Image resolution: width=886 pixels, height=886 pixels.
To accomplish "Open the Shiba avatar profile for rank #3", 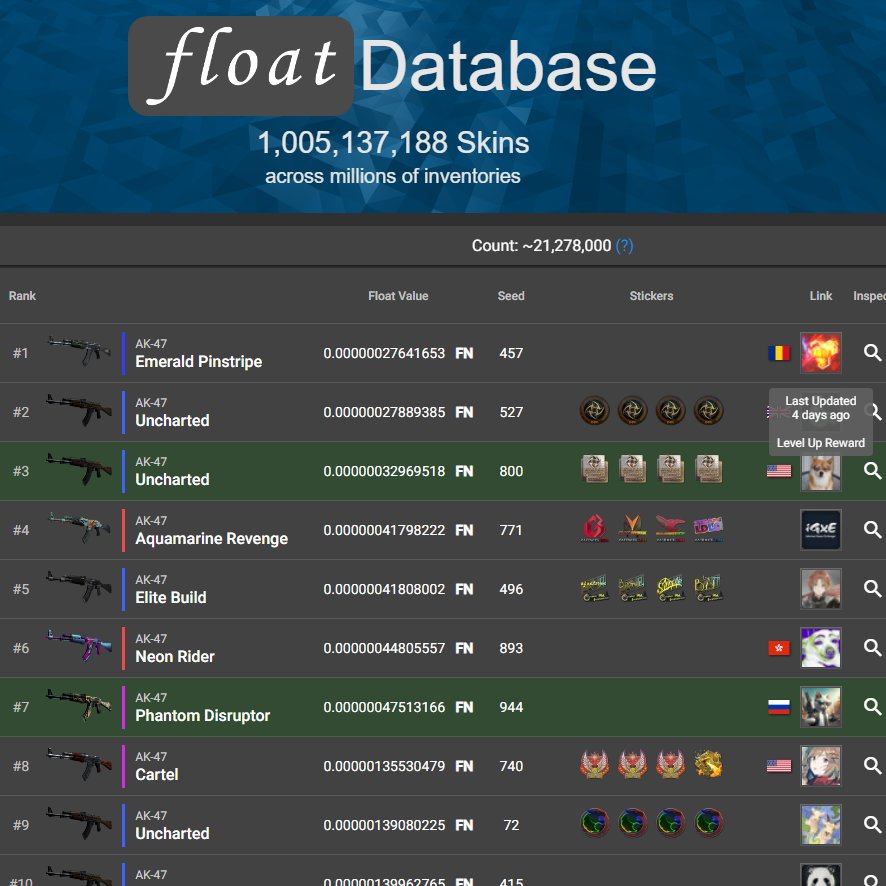I will [820, 474].
